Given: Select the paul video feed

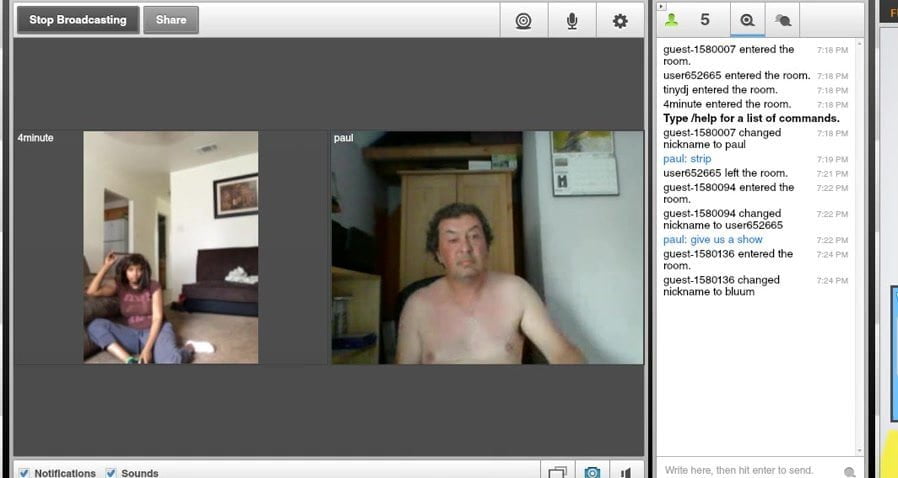Looking at the screenshot, I should [487, 247].
